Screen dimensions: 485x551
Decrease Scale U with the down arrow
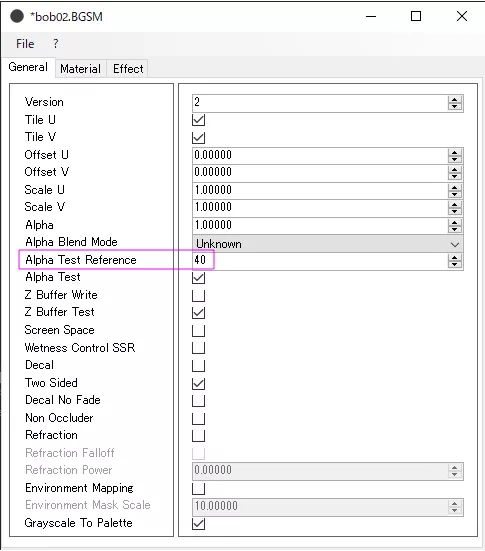(x=454, y=194)
